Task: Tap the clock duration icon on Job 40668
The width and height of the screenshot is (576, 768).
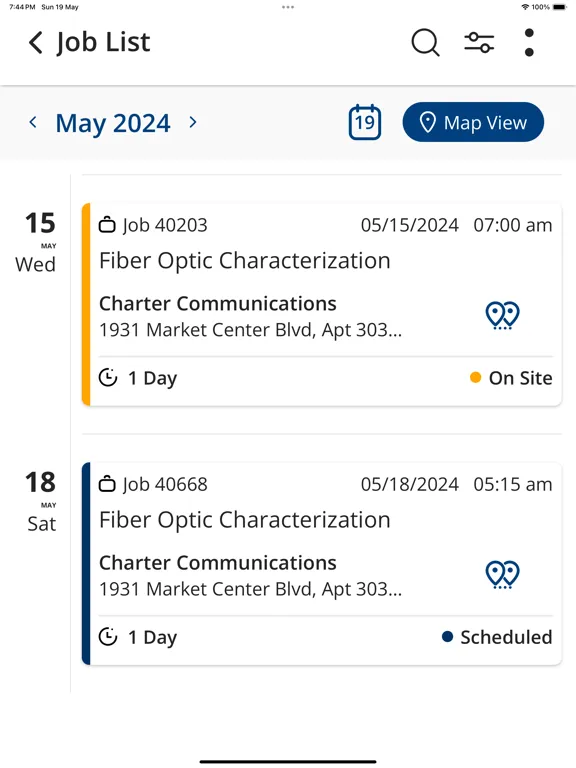Action: [108, 637]
